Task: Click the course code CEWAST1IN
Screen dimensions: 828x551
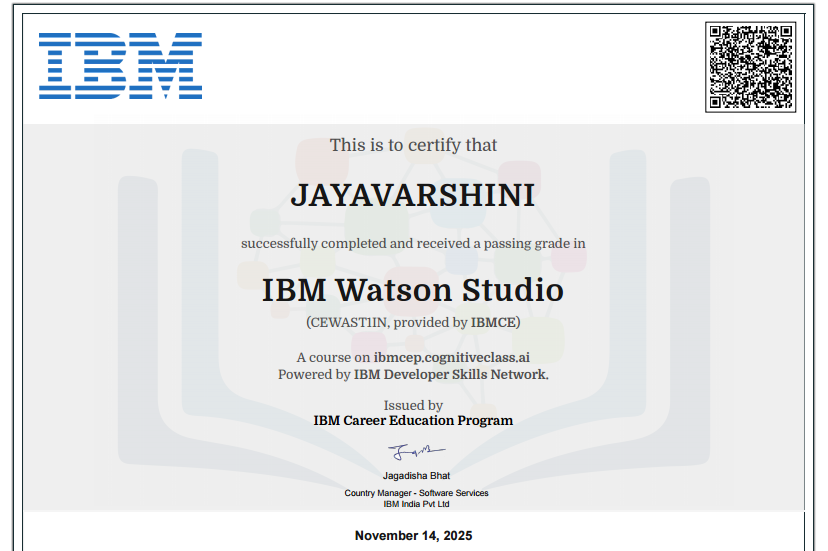Action: point(349,322)
